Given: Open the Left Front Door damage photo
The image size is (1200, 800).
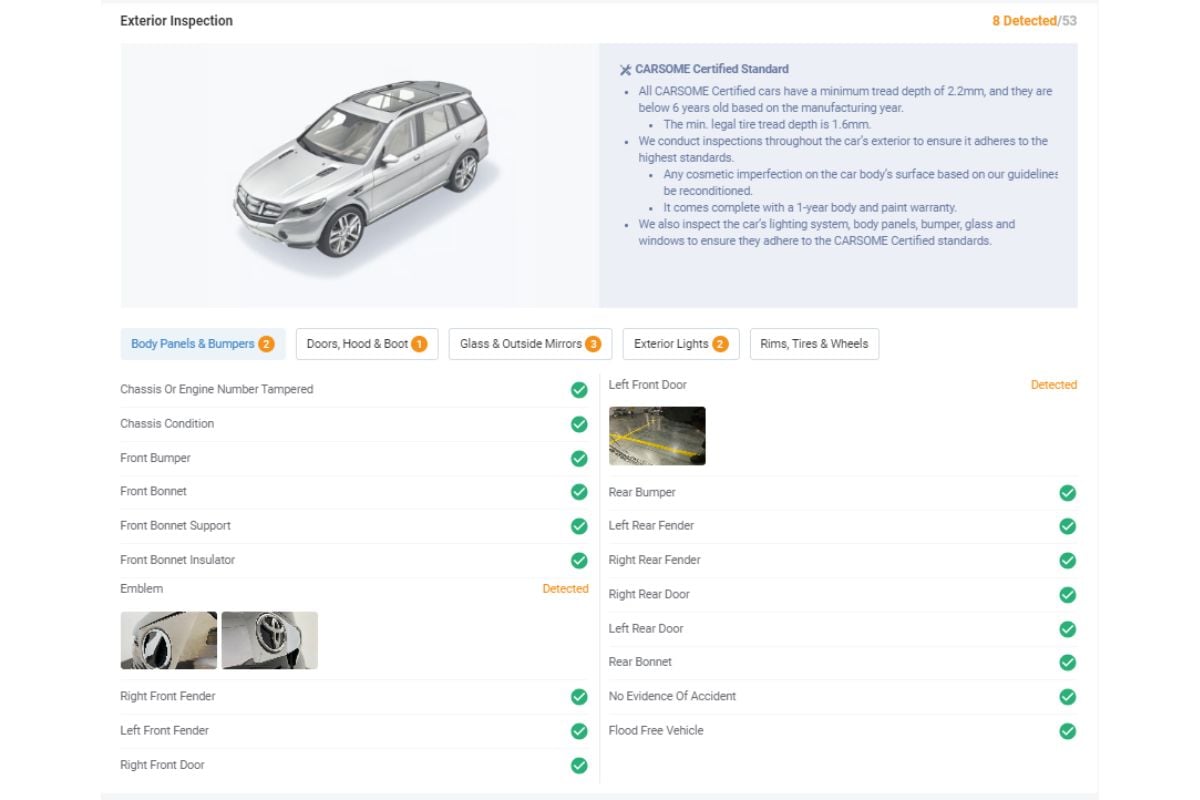Looking at the screenshot, I should 657,435.
